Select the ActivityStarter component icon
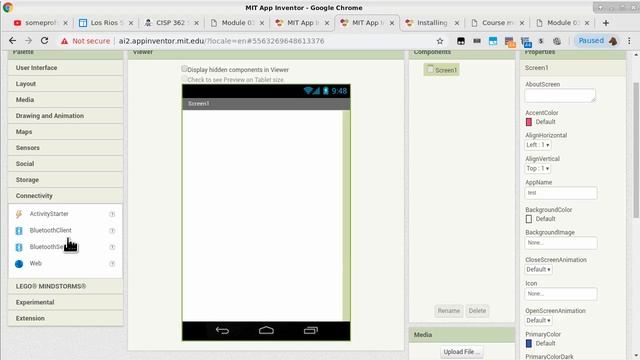This screenshot has width=640, height=360. coord(19,214)
